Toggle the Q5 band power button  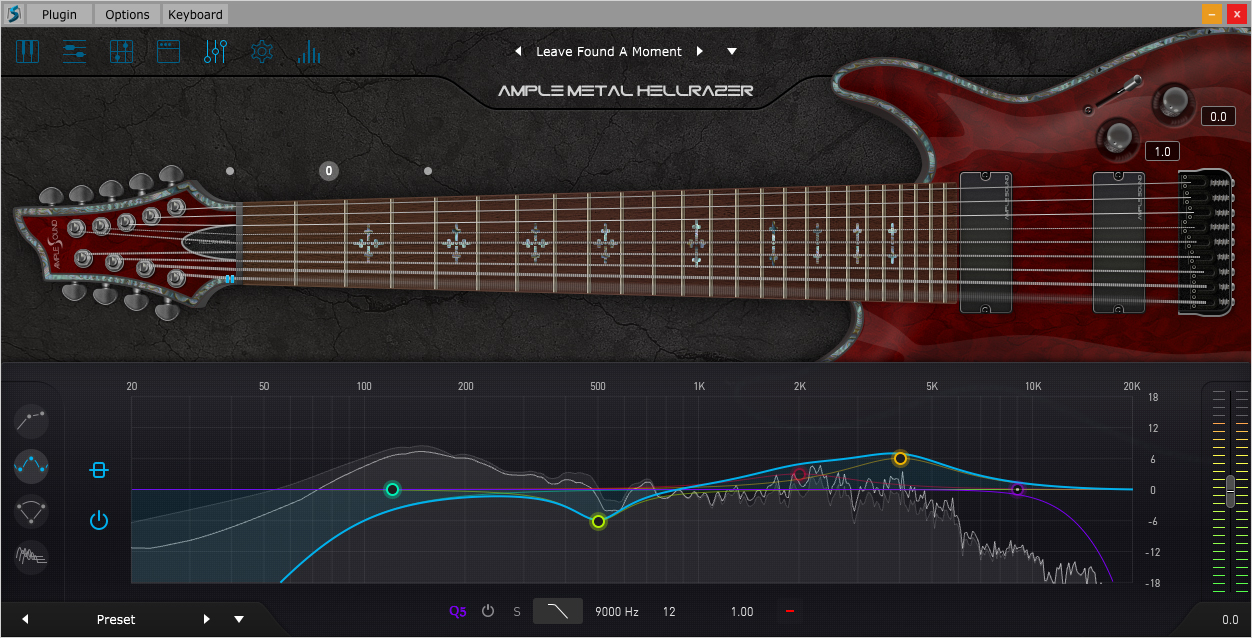tap(488, 611)
